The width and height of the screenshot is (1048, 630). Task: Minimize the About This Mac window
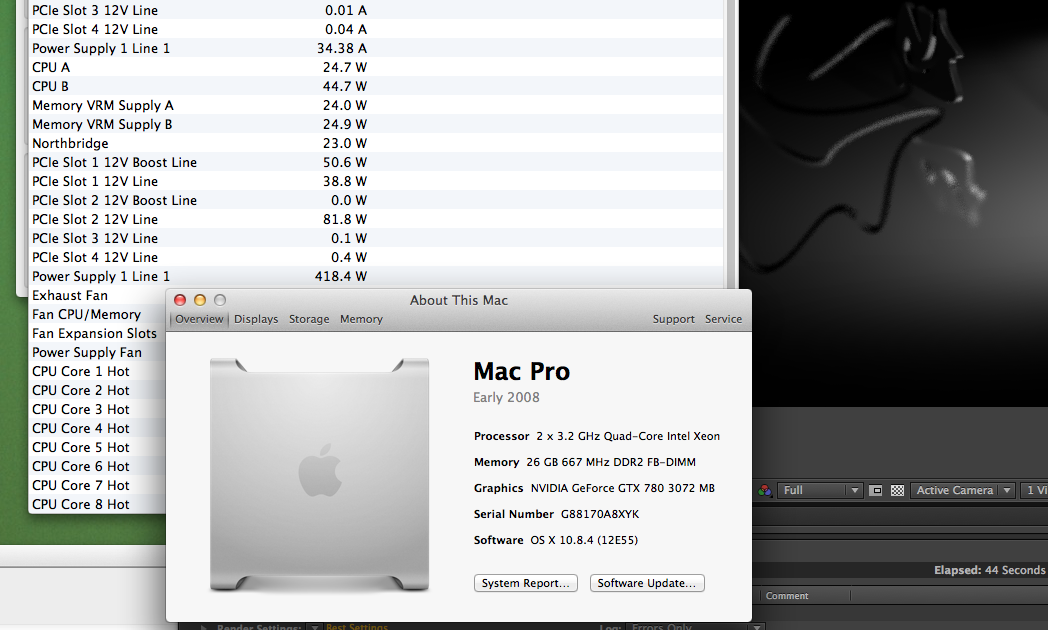[200, 300]
